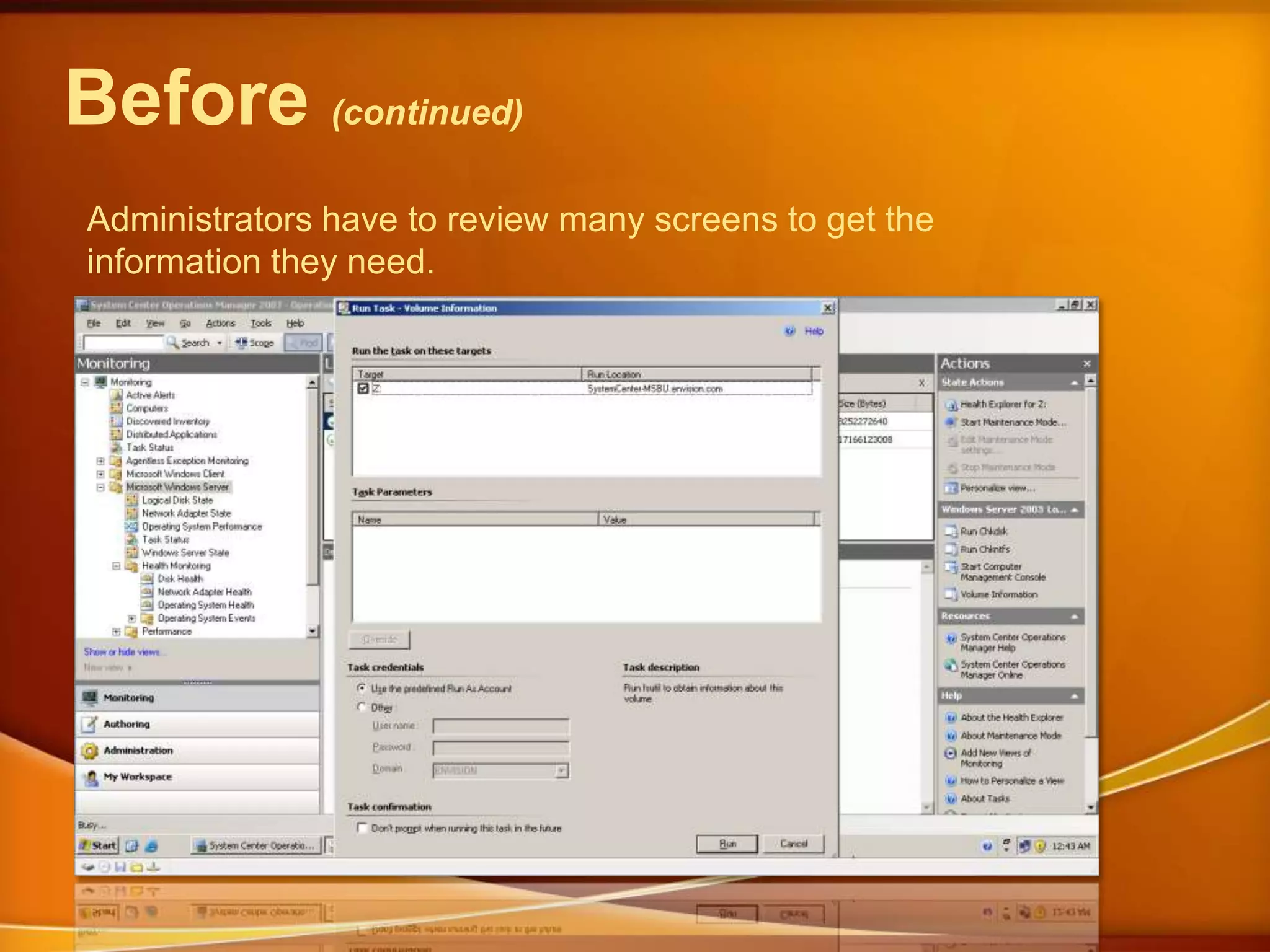The width and height of the screenshot is (1270, 952).
Task: Open the Administration gear icon
Action: point(90,751)
